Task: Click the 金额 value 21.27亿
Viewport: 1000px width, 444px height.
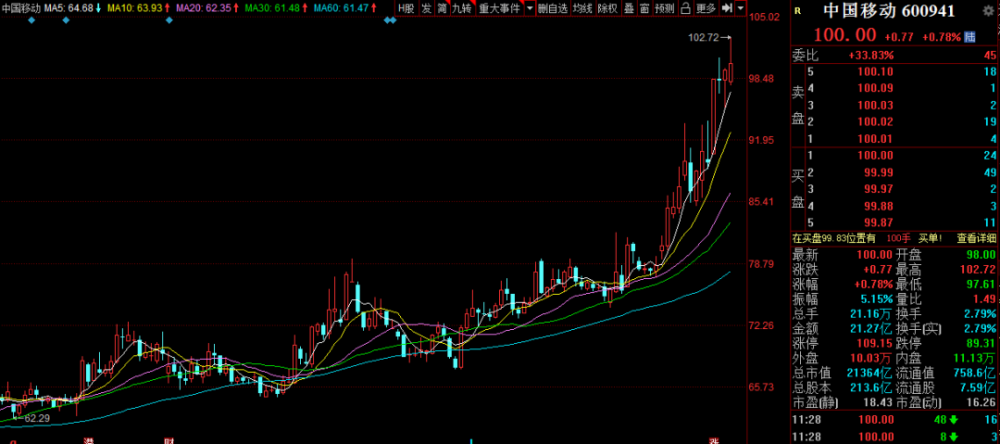Action: tap(872, 329)
